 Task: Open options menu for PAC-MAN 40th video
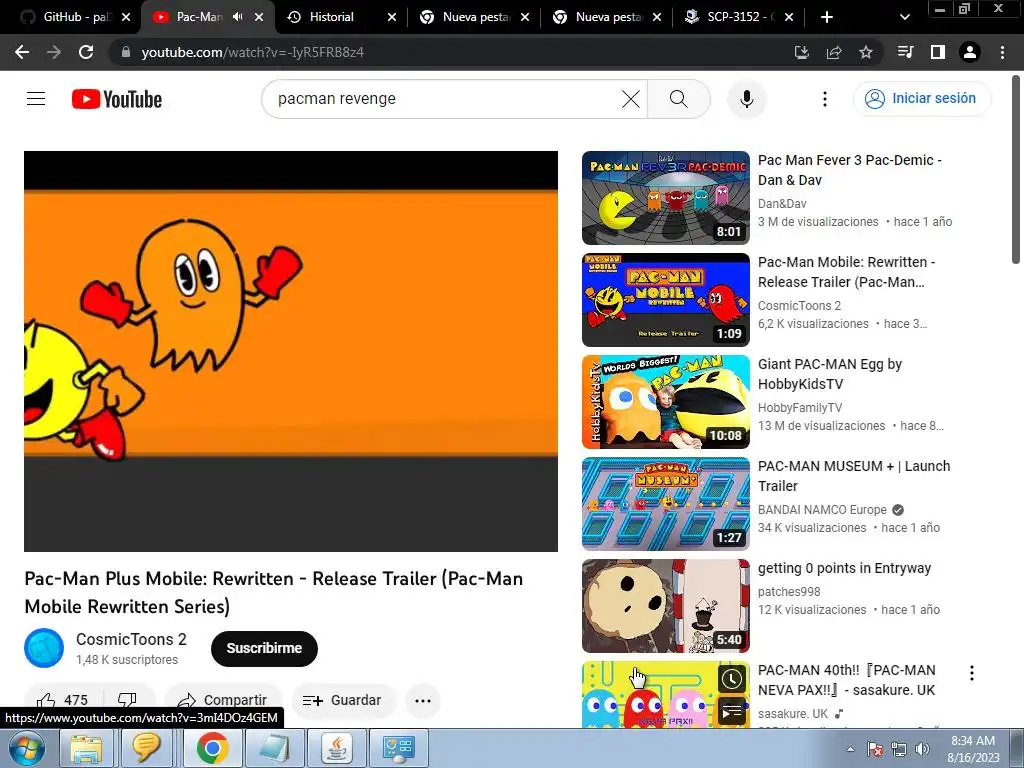pyautogui.click(x=972, y=673)
